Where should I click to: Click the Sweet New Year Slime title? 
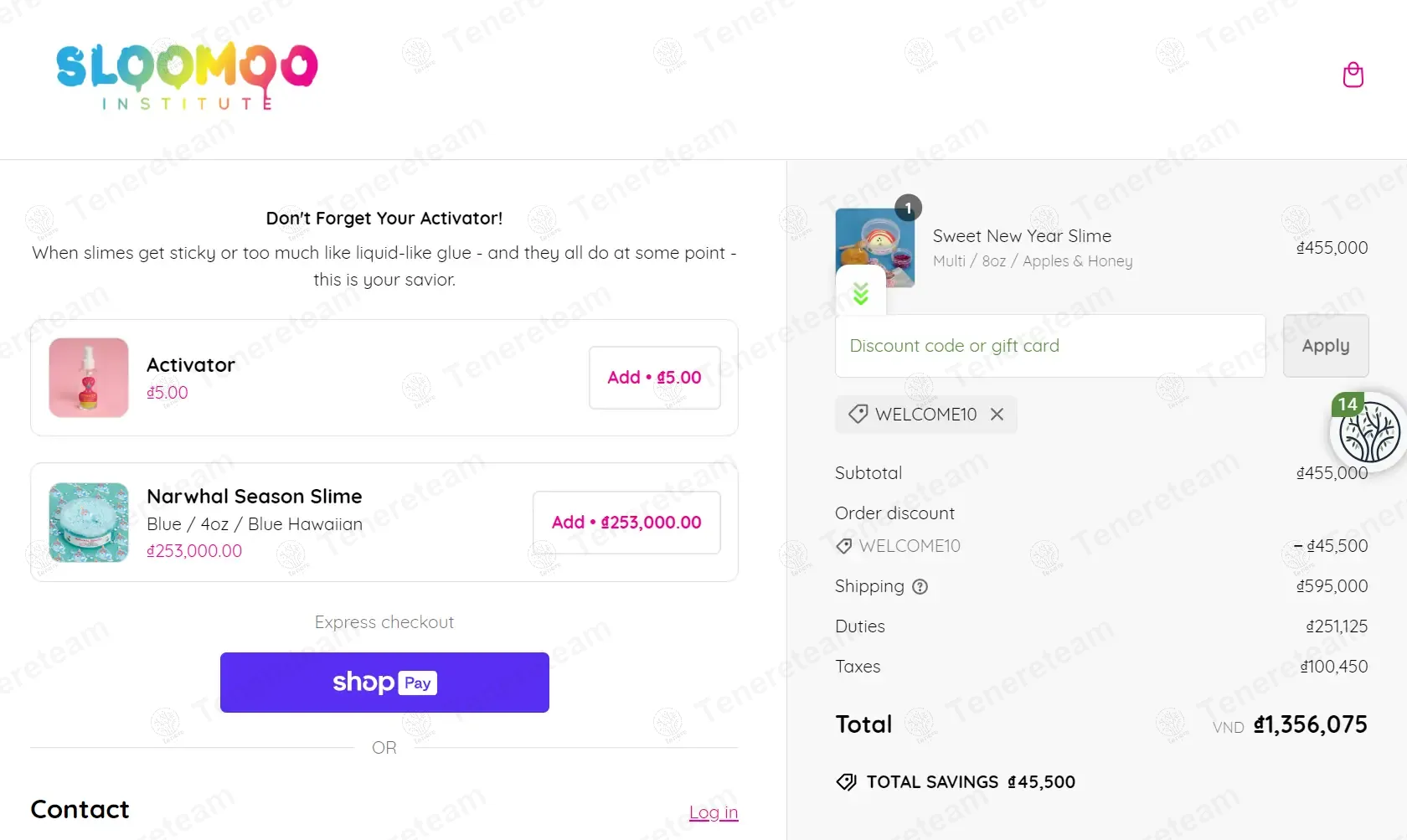1022,236
